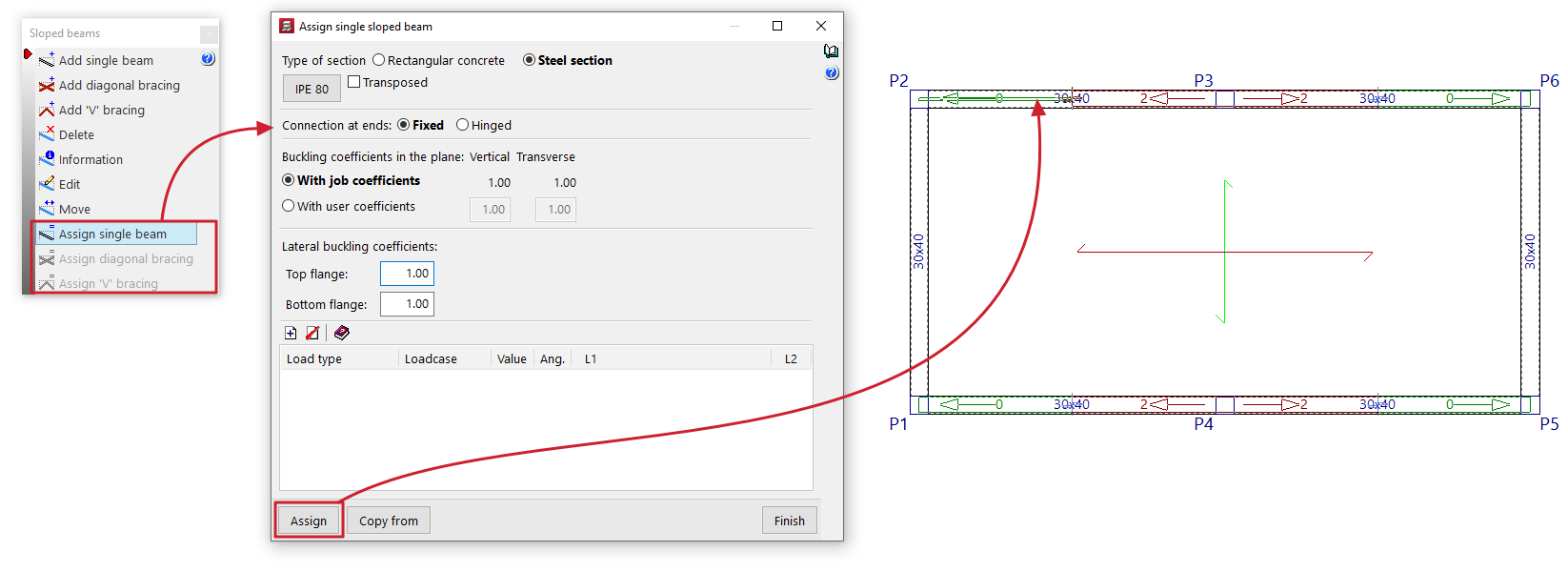Click the greyed Assign 'V' bracing entry

pos(109,283)
